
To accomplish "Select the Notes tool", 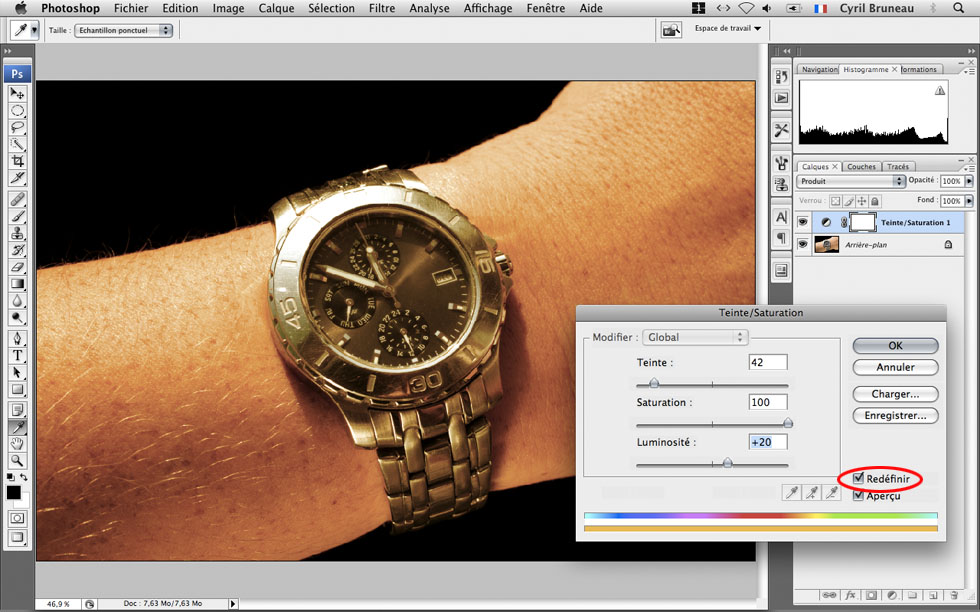I will click(x=18, y=411).
